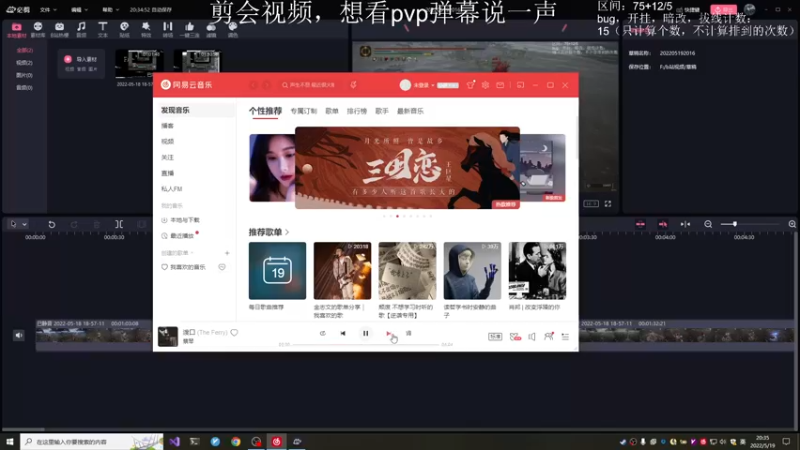The image size is (800, 450).
Task: Open Private FM in NetEase sidebar
Action: click(x=171, y=189)
